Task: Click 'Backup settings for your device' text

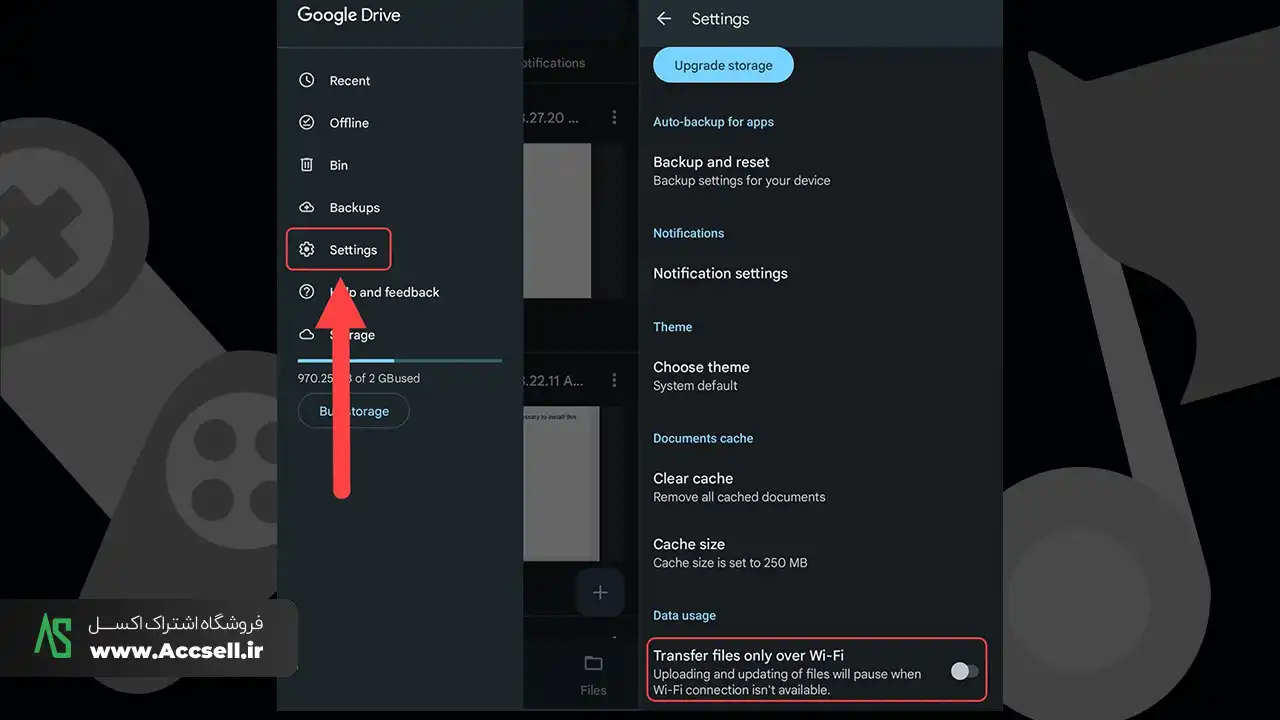Action: pos(742,181)
